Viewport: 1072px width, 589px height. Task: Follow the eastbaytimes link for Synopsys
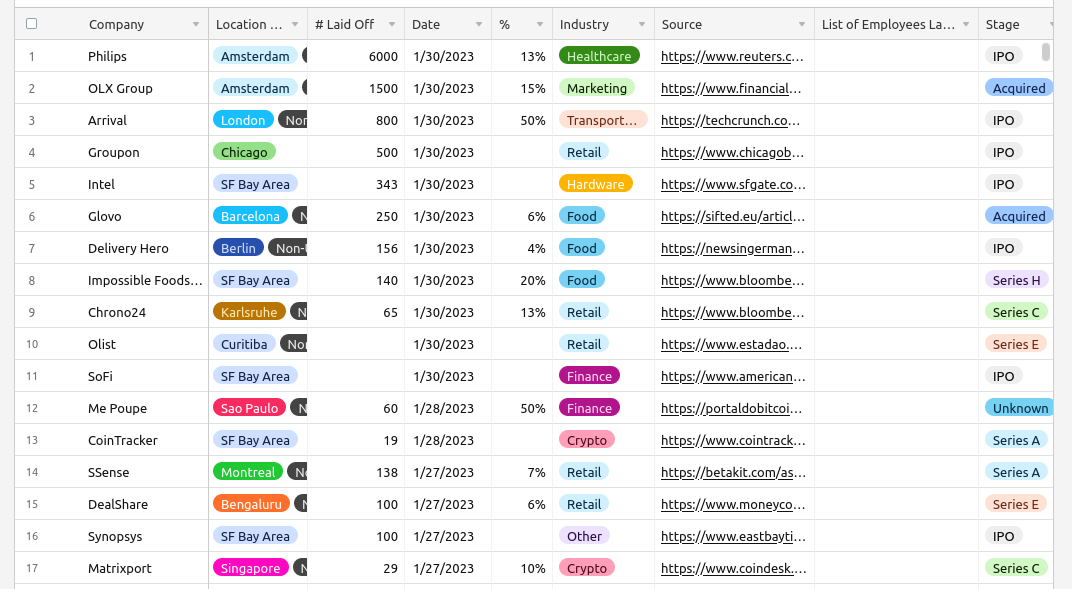(x=733, y=537)
